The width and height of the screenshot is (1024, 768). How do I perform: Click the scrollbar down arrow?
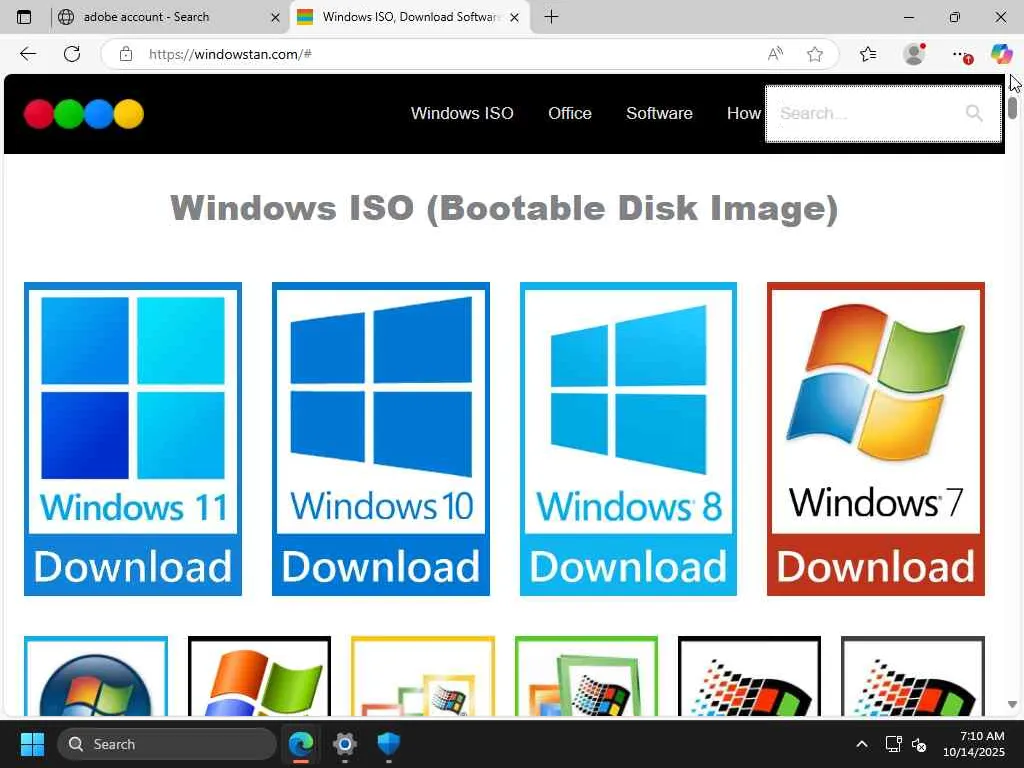point(1012,705)
